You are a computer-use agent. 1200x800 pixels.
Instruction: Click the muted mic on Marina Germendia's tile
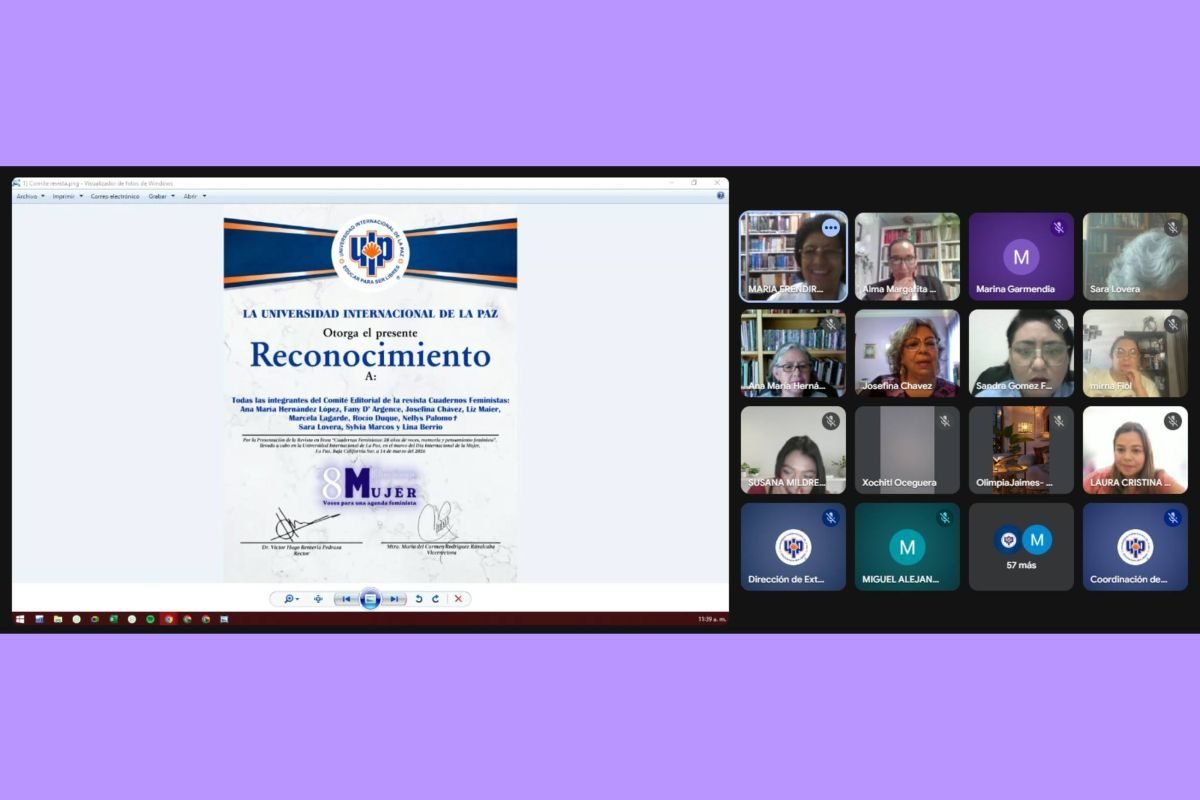click(1058, 228)
